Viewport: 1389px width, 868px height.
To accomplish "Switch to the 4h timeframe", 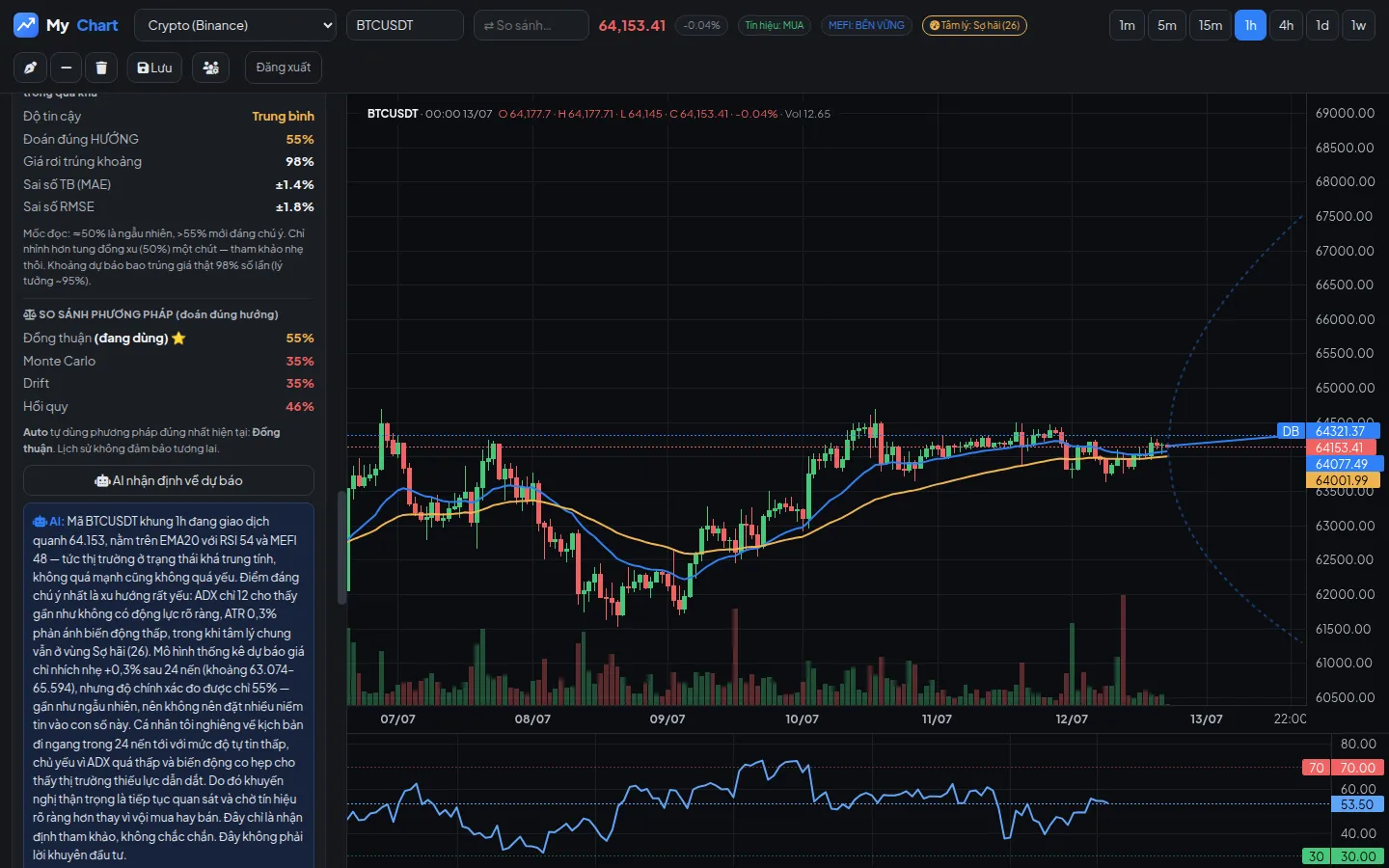I will (x=1286, y=25).
